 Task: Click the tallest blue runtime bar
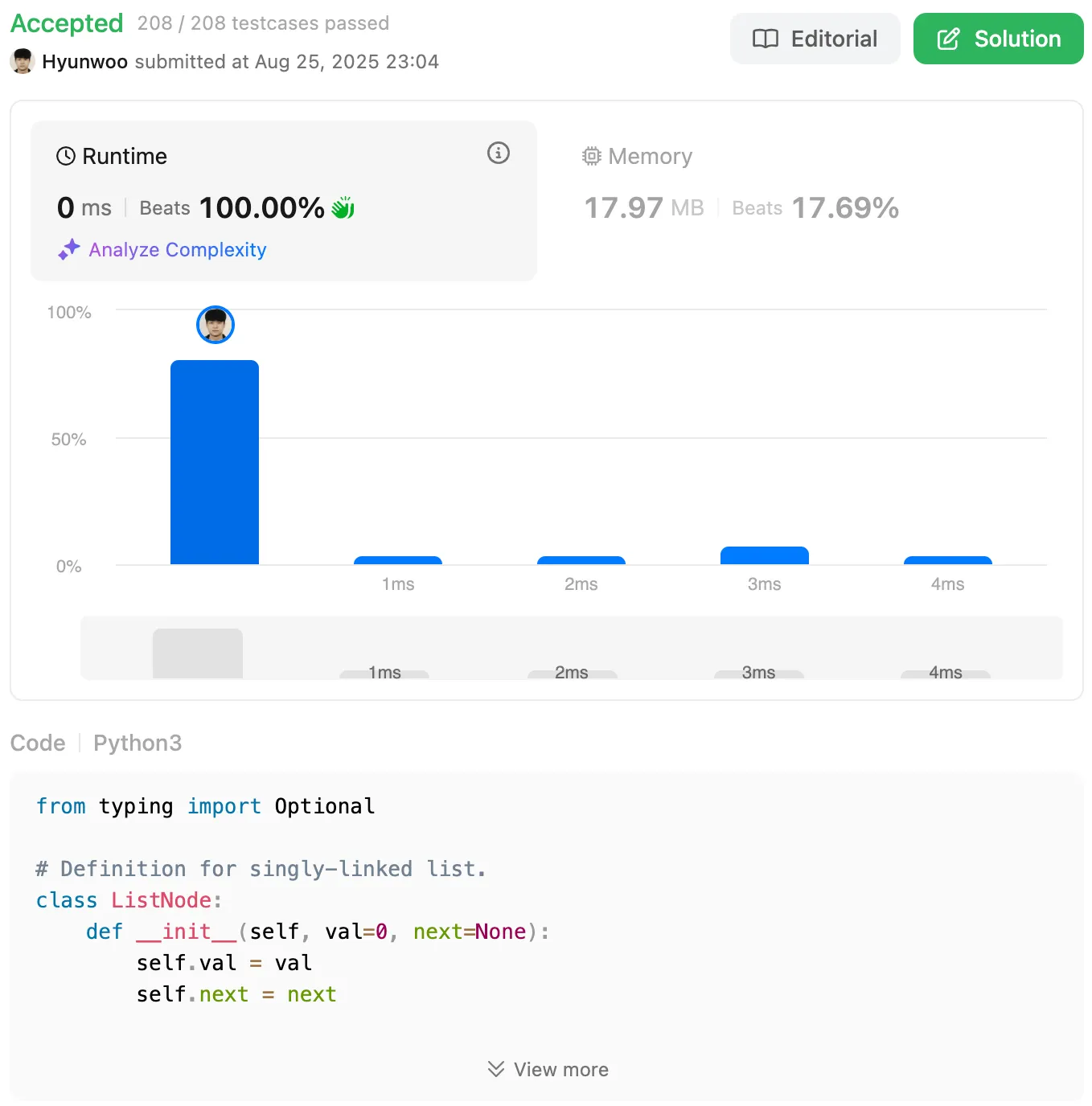pyautogui.click(x=215, y=462)
